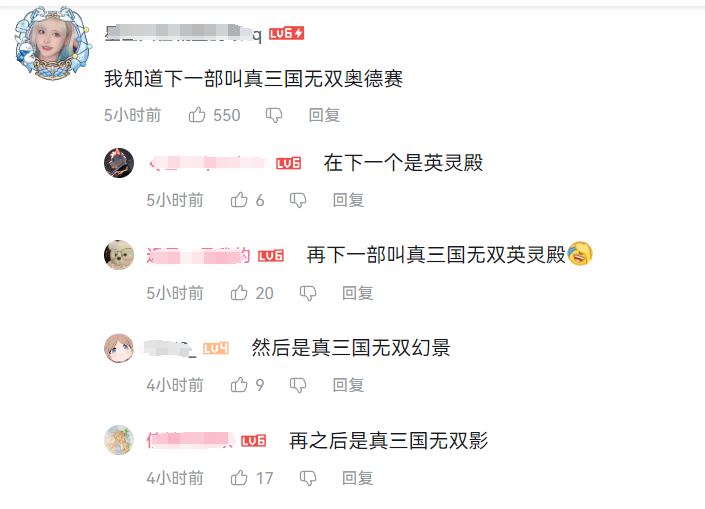This screenshot has height=509, width=705.
Task: Open the anime girl avatar profile
Action: (x=119, y=348)
